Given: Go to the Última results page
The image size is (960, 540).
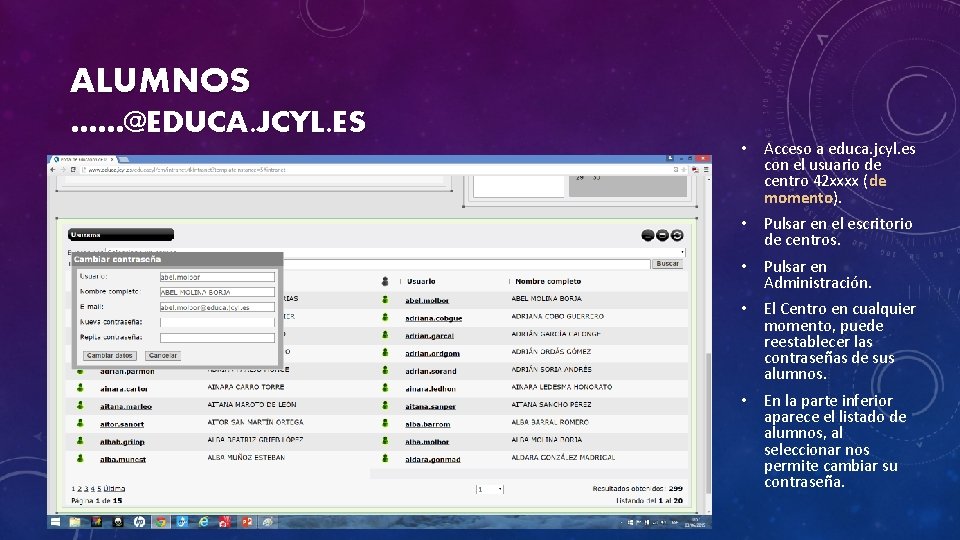Looking at the screenshot, I should 114,489.
